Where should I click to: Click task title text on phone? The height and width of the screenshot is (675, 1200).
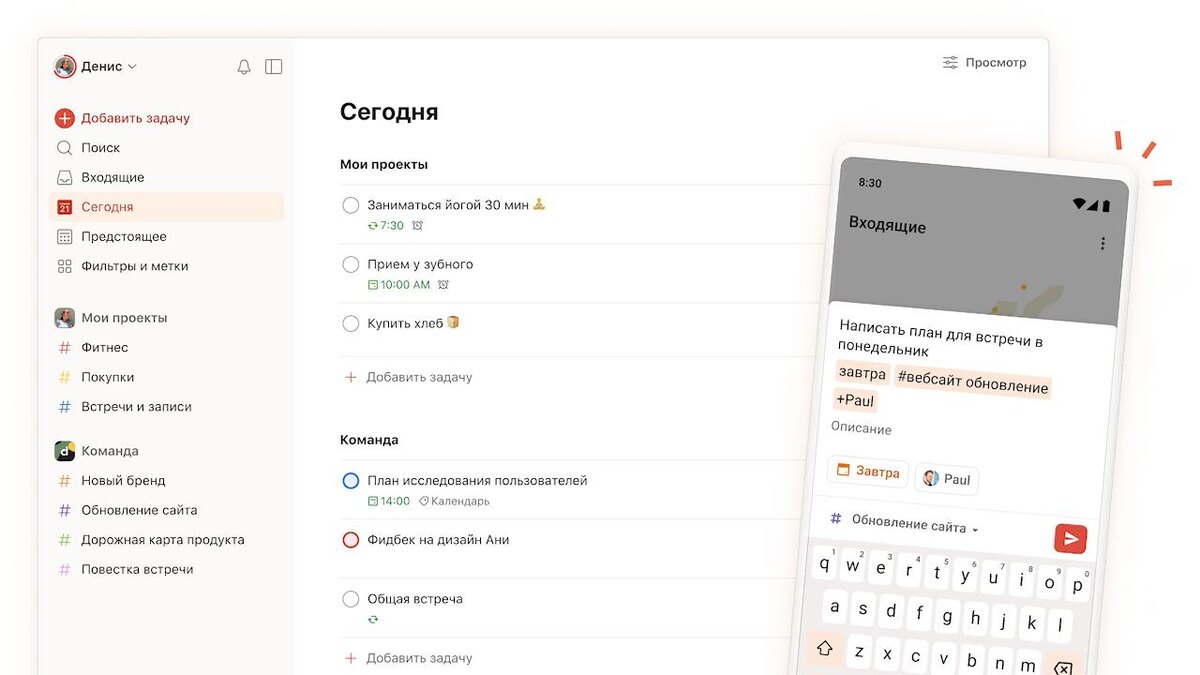pyautogui.click(x=941, y=338)
